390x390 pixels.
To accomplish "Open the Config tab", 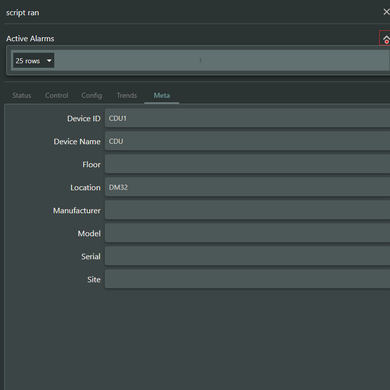I will tap(92, 96).
